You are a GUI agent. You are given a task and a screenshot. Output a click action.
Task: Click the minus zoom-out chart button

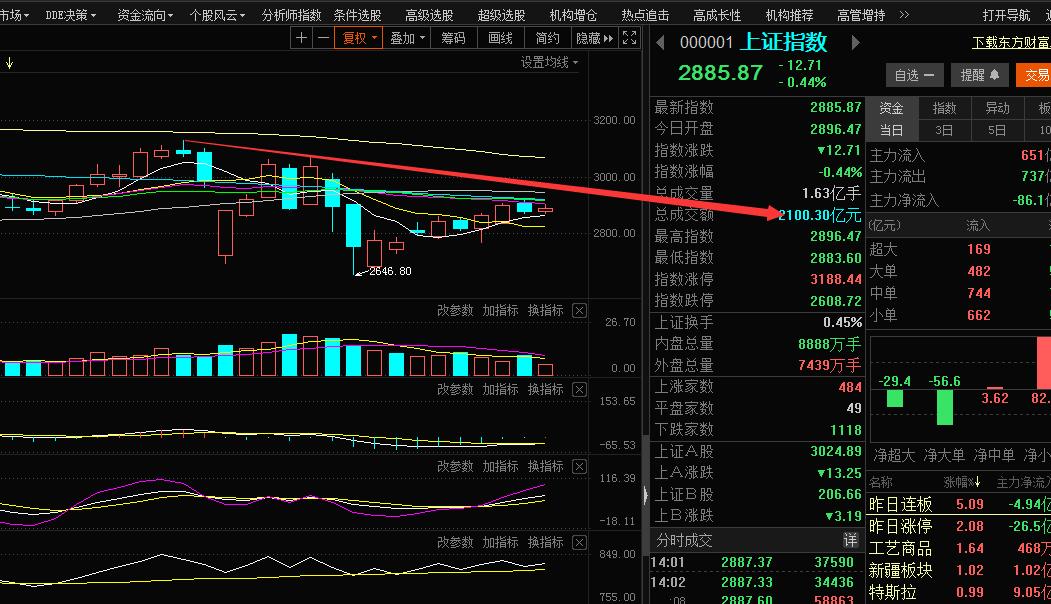pos(323,38)
